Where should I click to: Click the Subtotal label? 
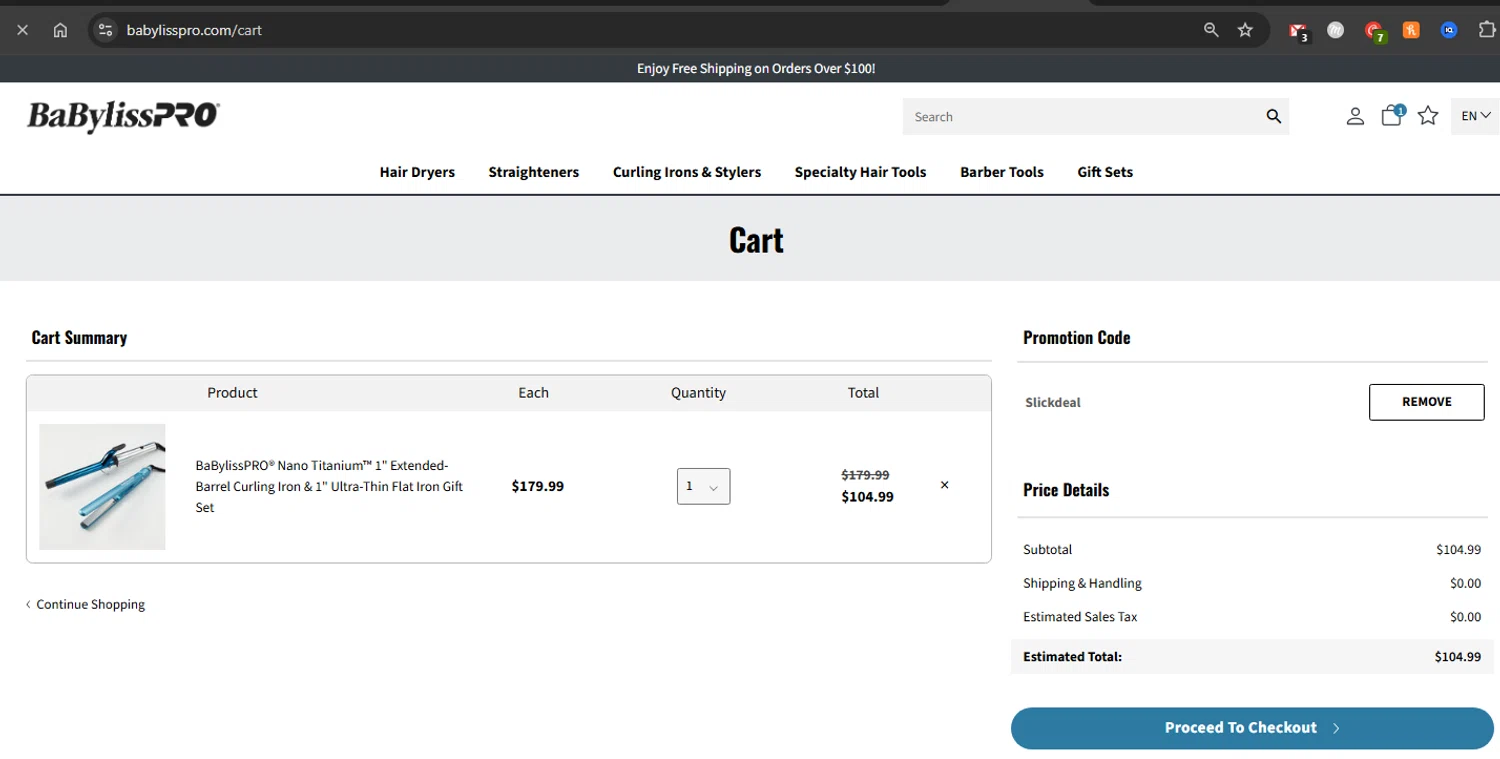(x=1047, y=549)
